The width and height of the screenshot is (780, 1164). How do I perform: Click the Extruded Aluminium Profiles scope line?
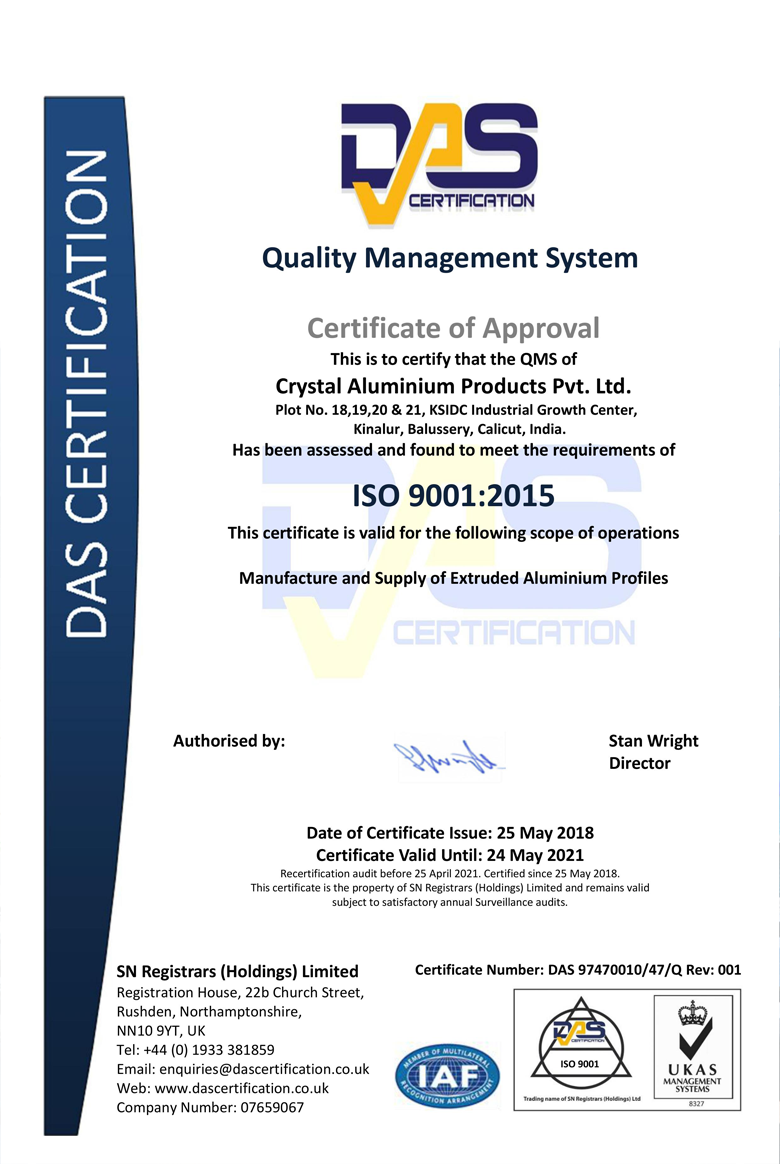click(453, 578)
